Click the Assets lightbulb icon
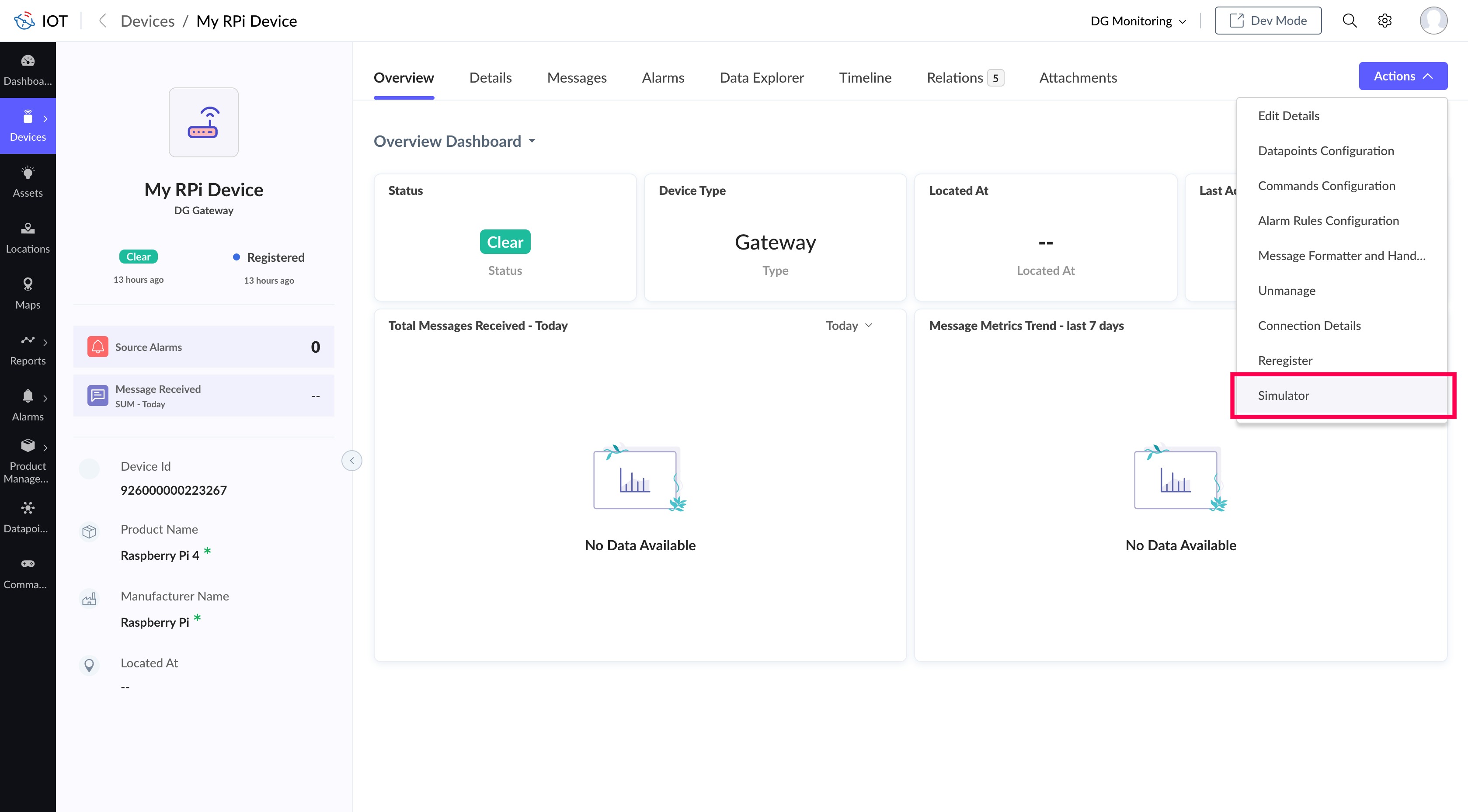 (x=28, y=173)
